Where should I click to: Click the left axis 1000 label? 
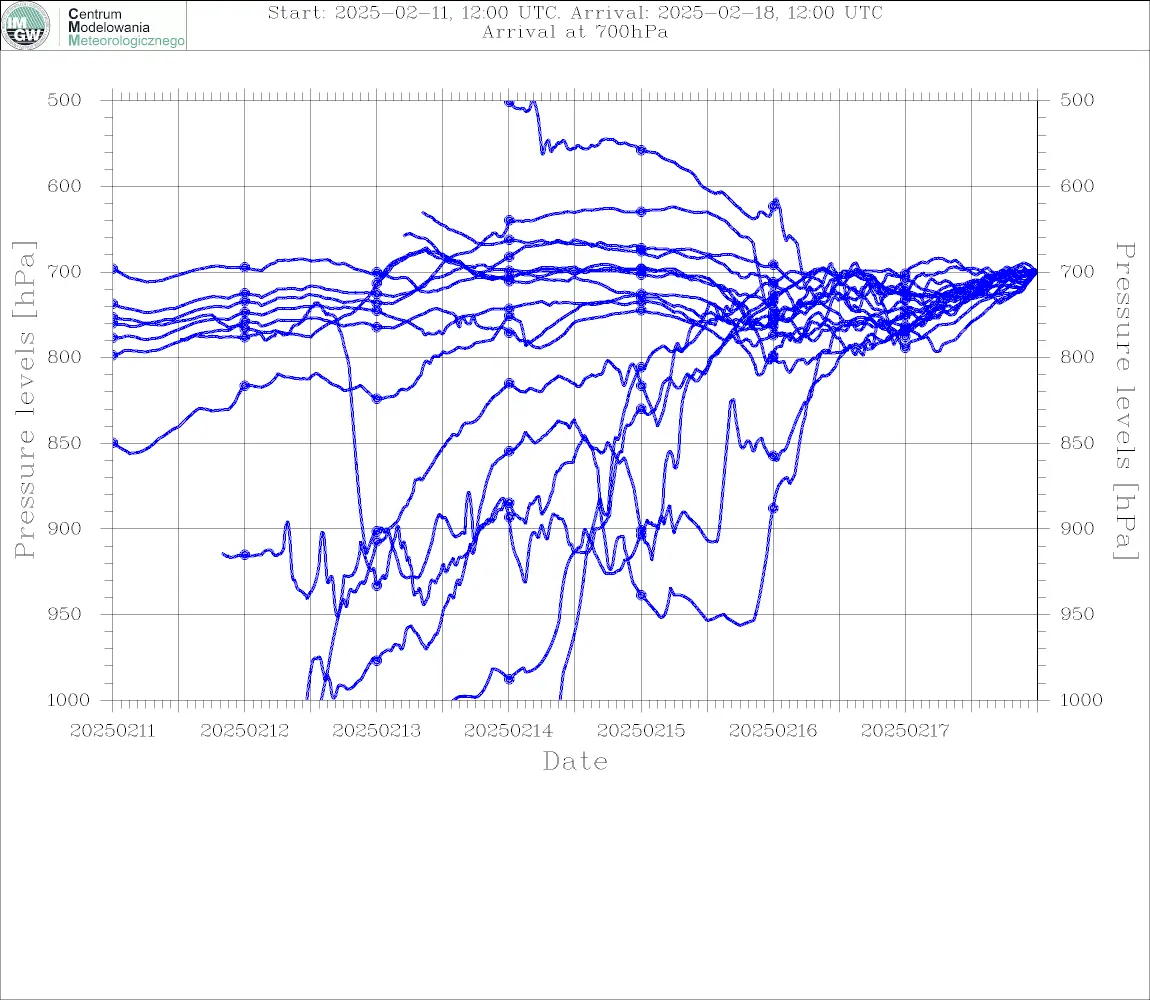[x=69, y=700]
